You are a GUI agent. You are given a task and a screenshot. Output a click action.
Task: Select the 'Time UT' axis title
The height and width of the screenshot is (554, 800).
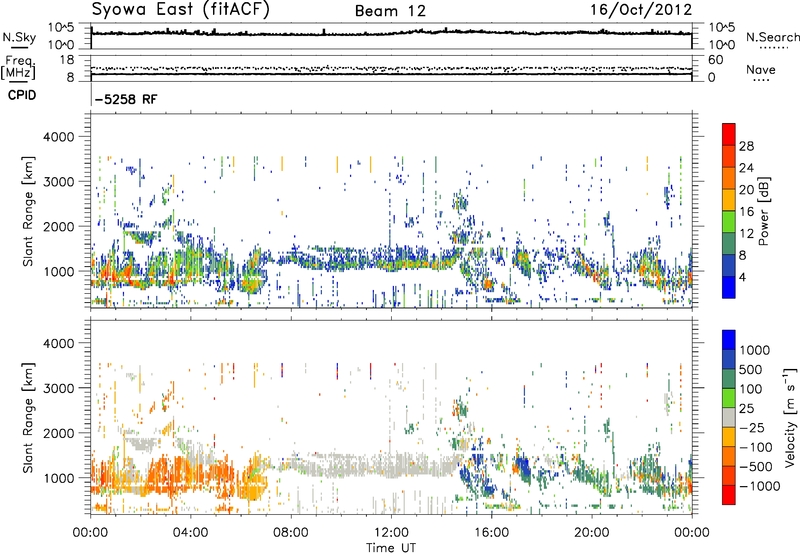coord(391,548)
